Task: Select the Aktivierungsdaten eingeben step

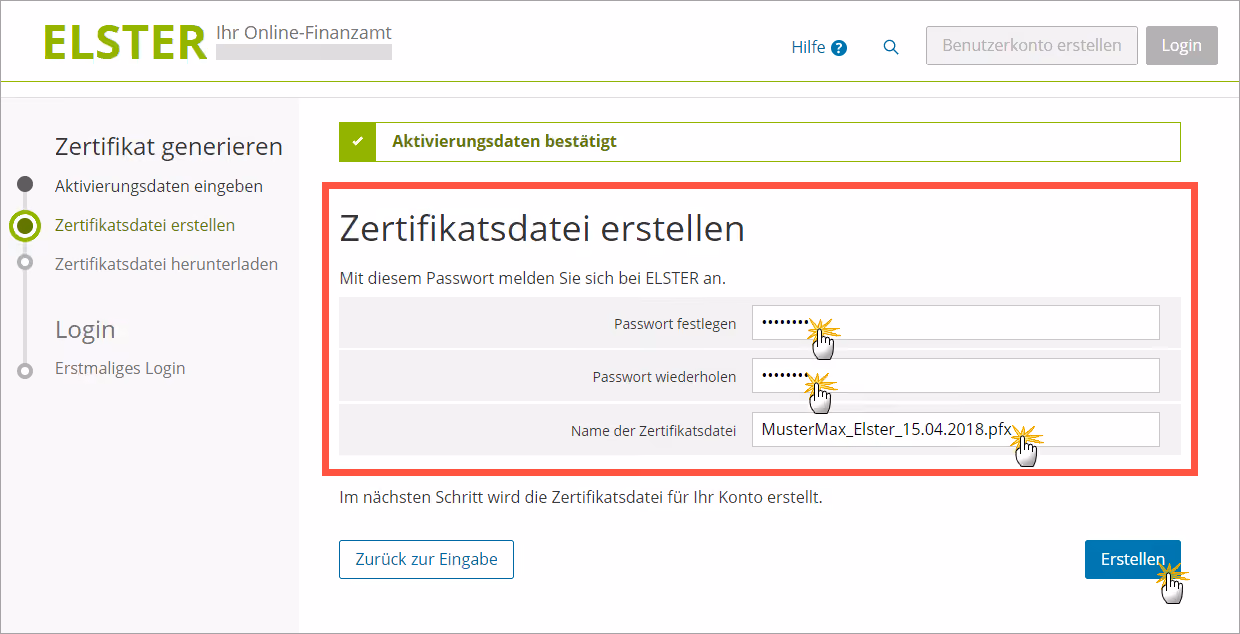Action: 159,186
